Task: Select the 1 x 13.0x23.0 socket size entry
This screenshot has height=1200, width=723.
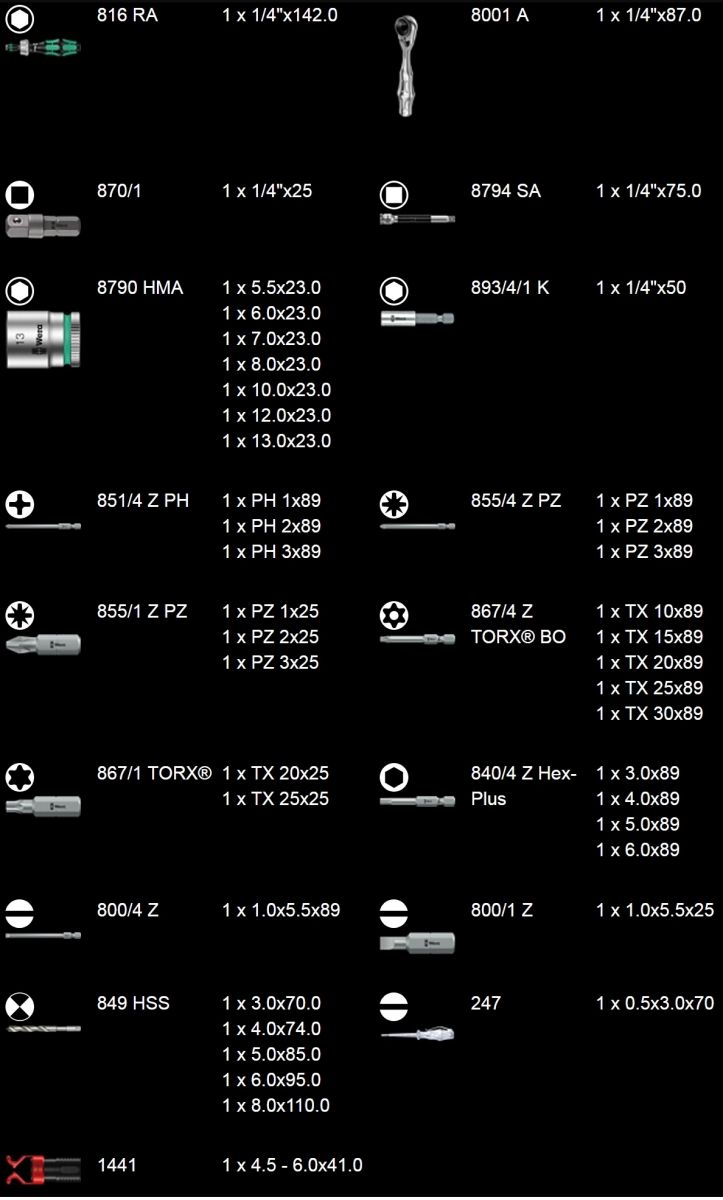Action: point(276,441)
